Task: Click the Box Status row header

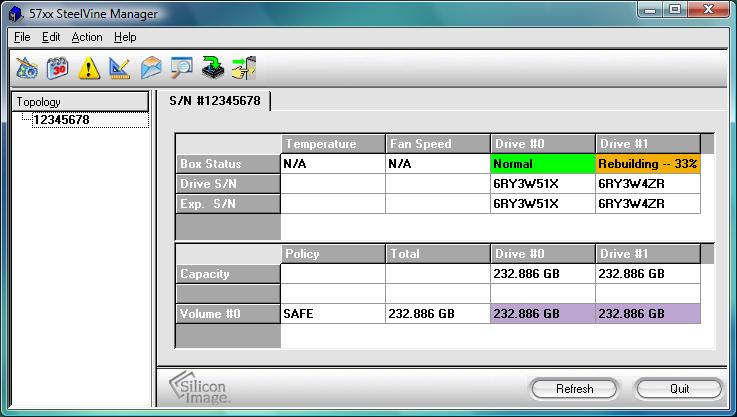Action: coord(228,164)
